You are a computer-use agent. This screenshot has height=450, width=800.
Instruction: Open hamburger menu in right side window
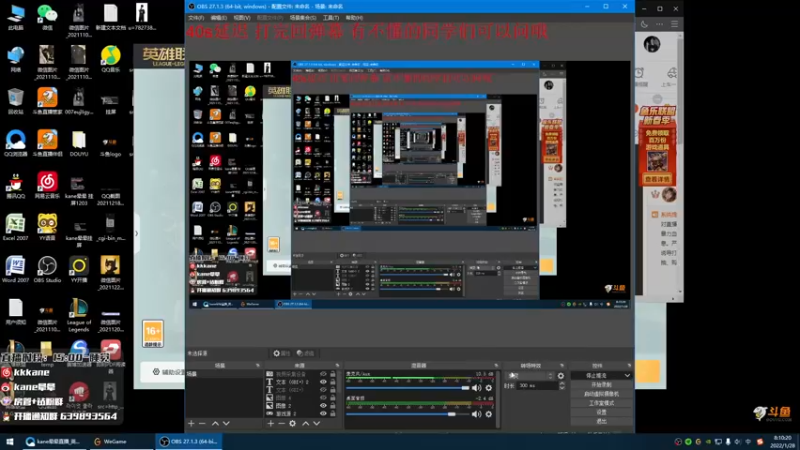(x=674, y=24)
